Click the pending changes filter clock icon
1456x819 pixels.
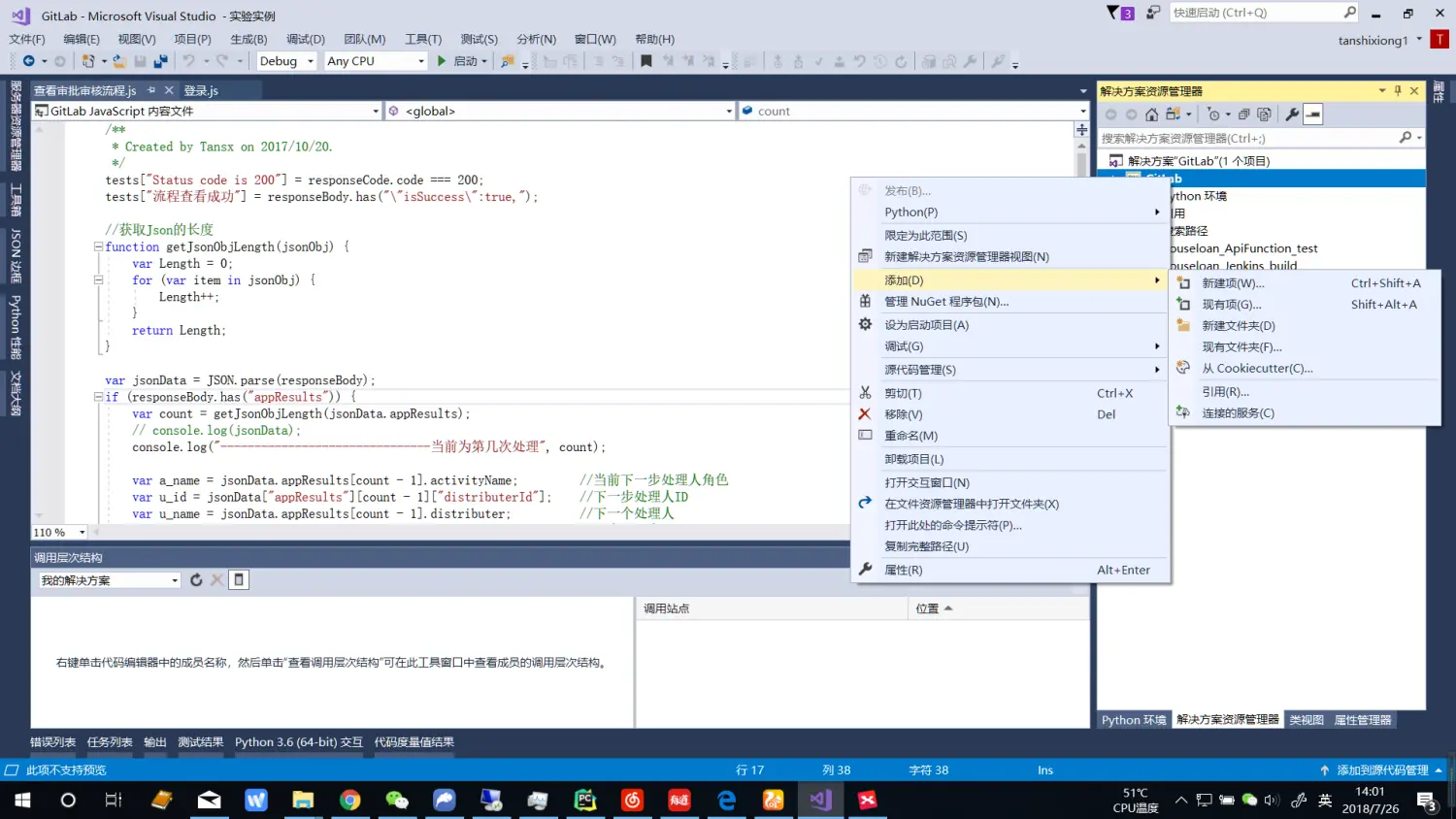pyautogui.click(x=1213, y=115)
